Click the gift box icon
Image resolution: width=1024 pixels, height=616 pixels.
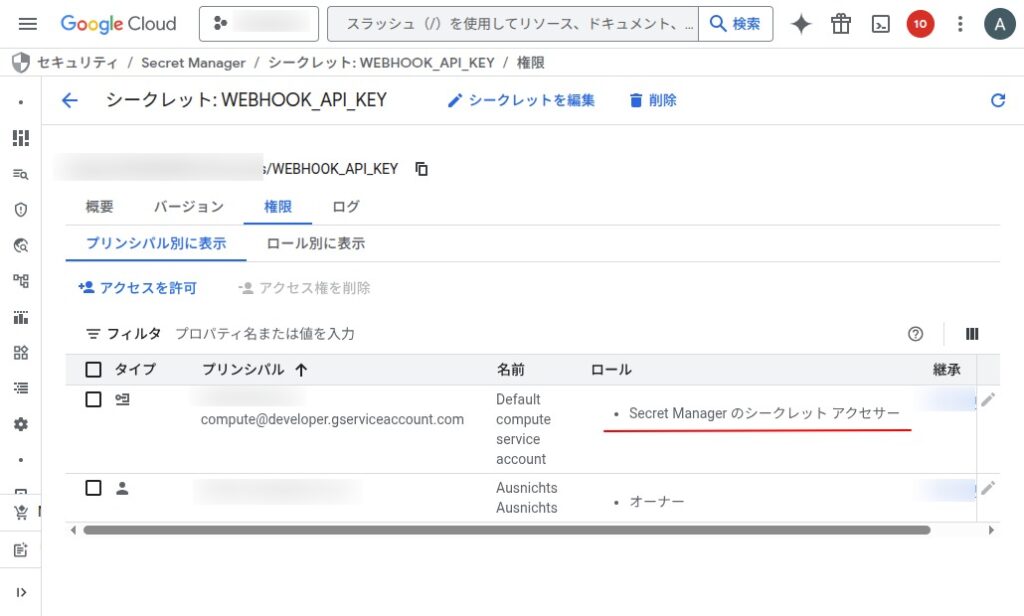pos(841,24)
